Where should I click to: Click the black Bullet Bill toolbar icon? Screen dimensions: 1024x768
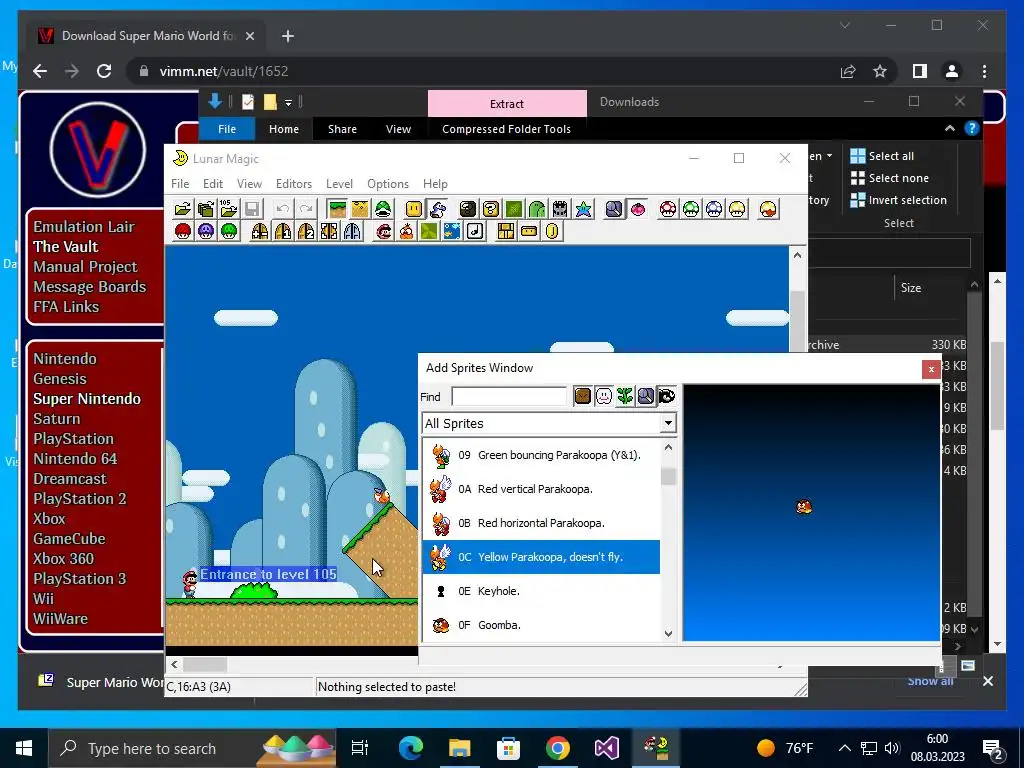click(468, 209)
